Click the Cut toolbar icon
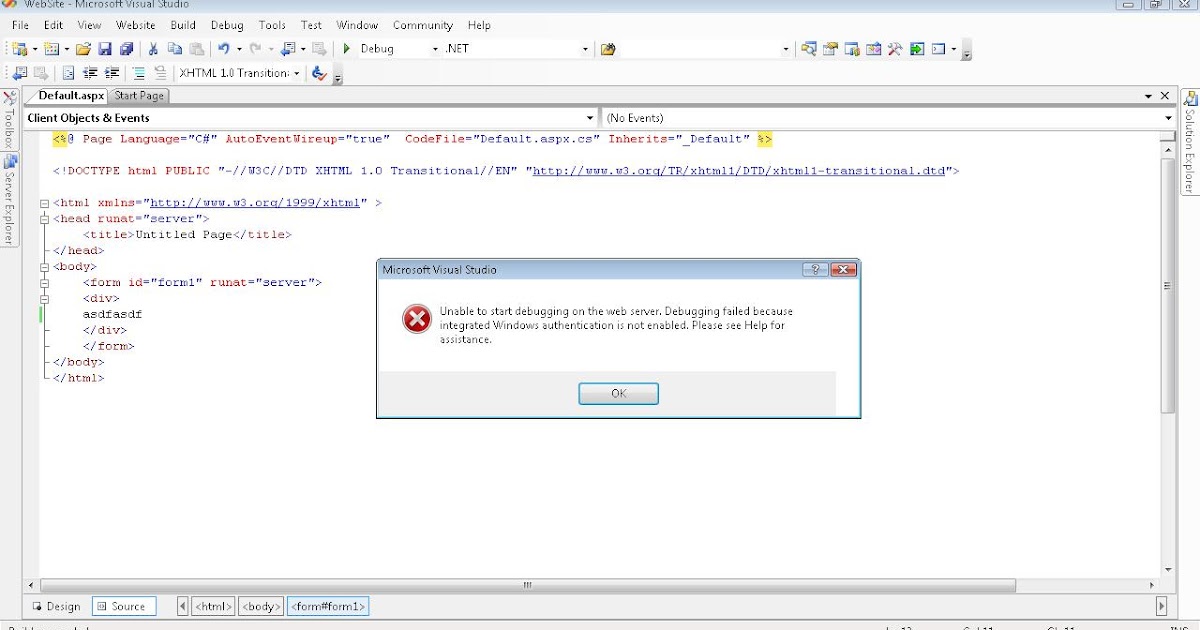Viewport: 1200px width, 630px height. pyautogui.click(x=152, y=48)
